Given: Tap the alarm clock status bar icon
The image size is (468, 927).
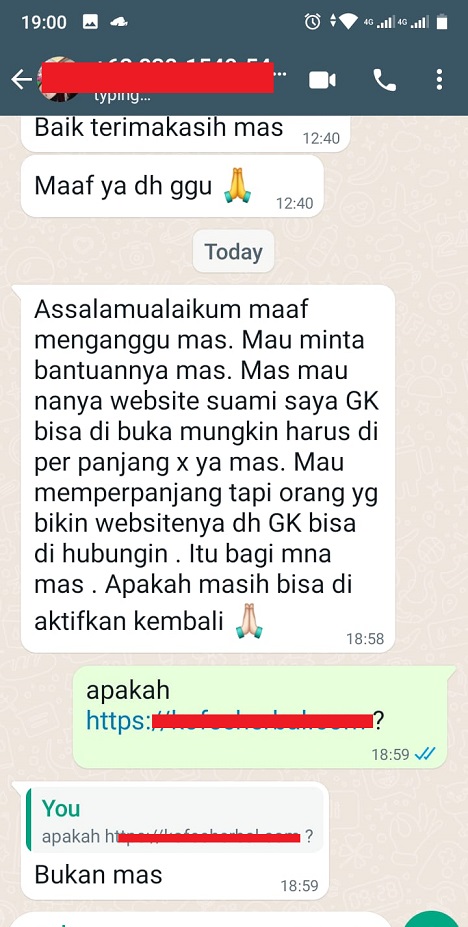Looking at the screenshot, I should click(312, 22).
